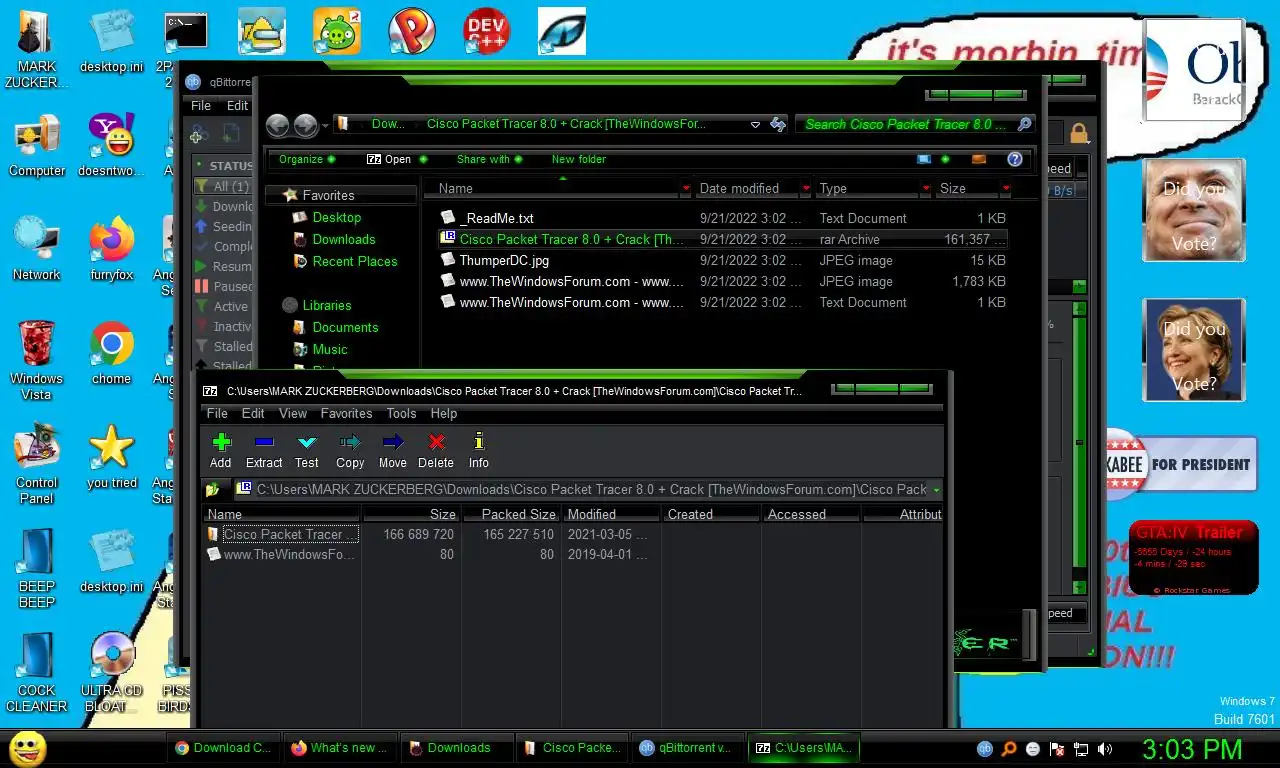This screenshot has width=1280, height=768.
Task: Open Recent Places in Explorer sidebar
Action: tap(354, 261)
